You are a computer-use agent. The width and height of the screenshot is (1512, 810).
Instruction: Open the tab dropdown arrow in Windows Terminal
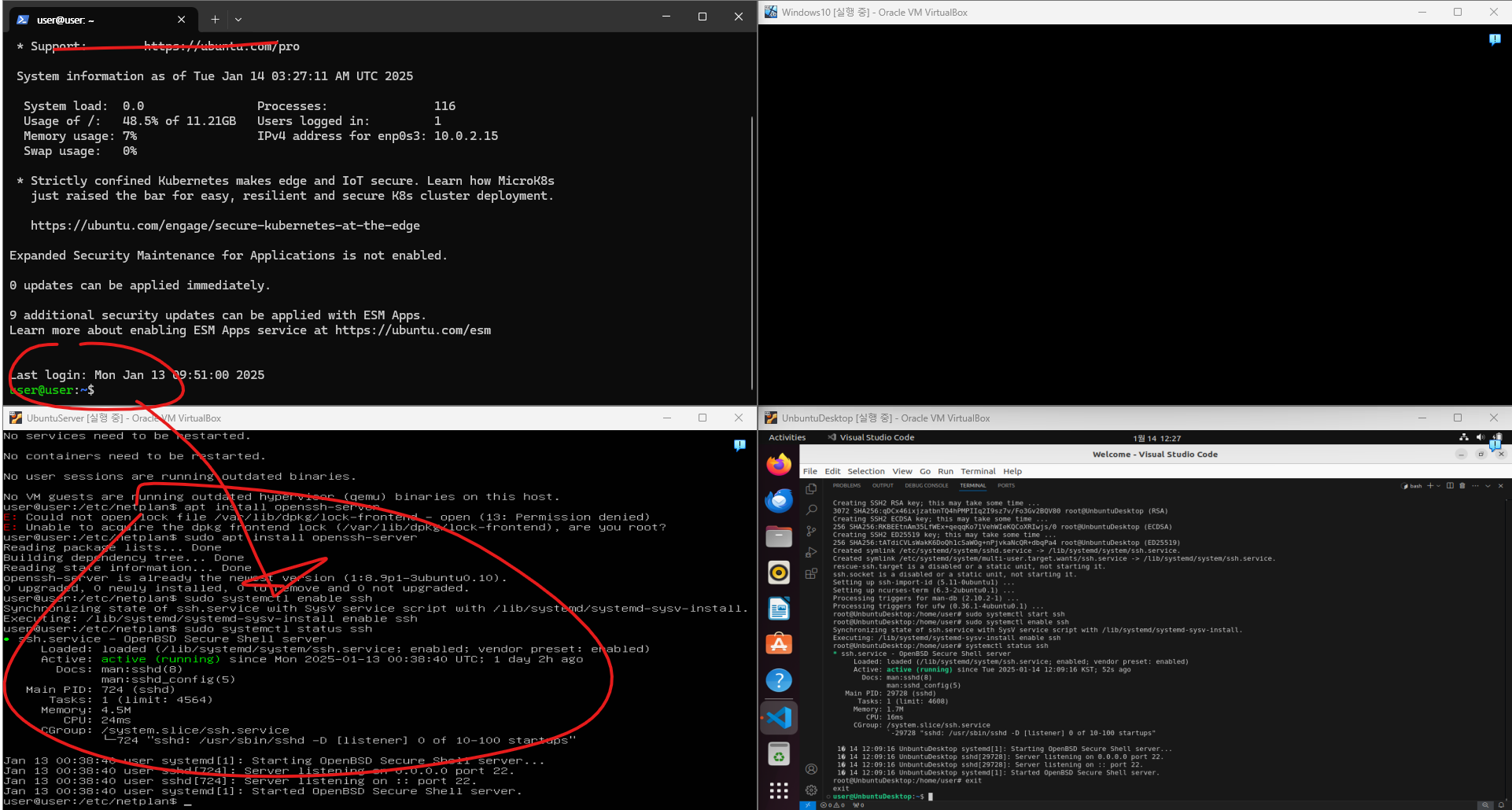pyautogui.click(x=238, y=20)
